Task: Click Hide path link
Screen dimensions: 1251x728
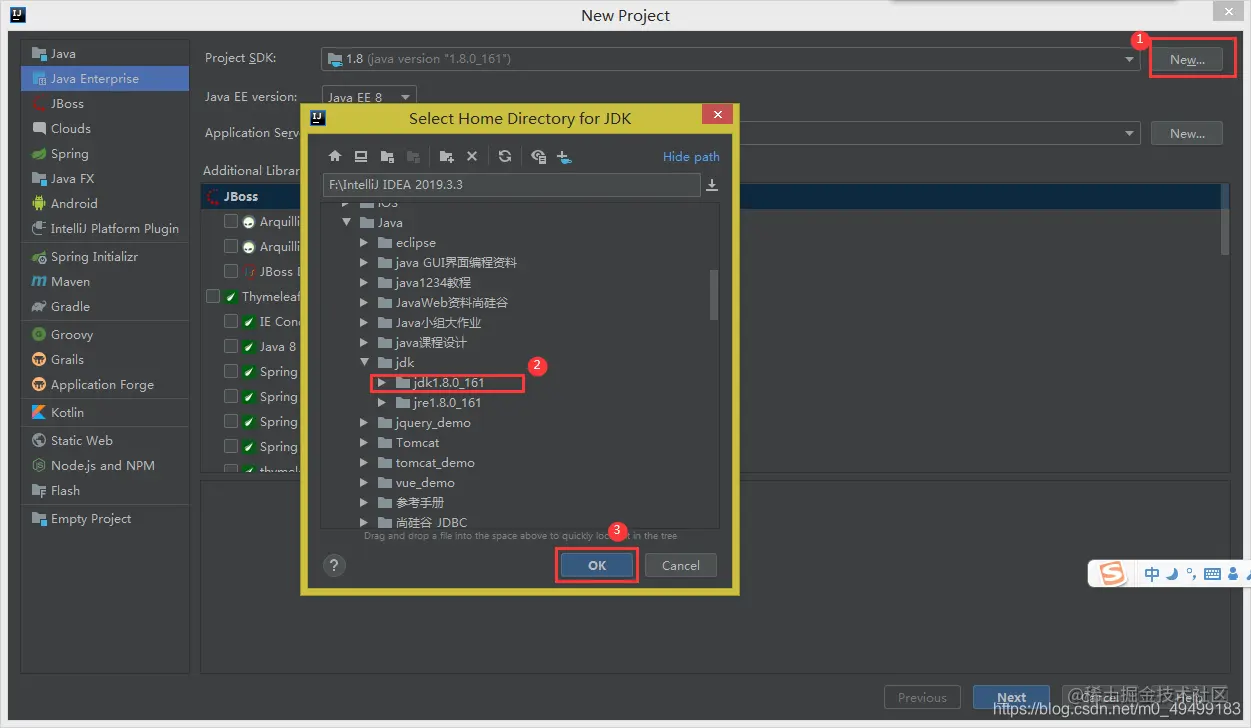Action: pos(691,157)
